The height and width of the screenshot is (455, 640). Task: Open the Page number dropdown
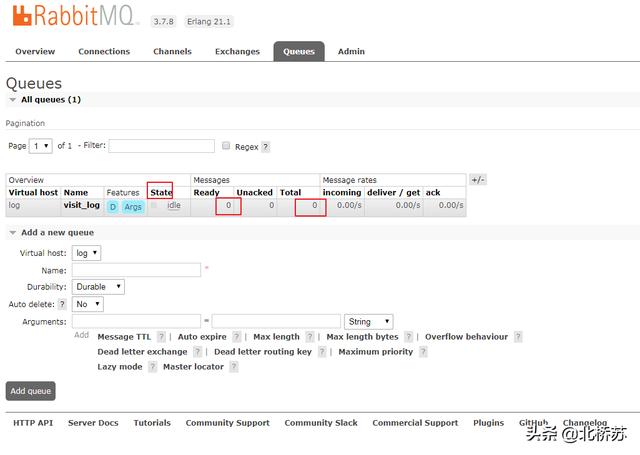40,146
